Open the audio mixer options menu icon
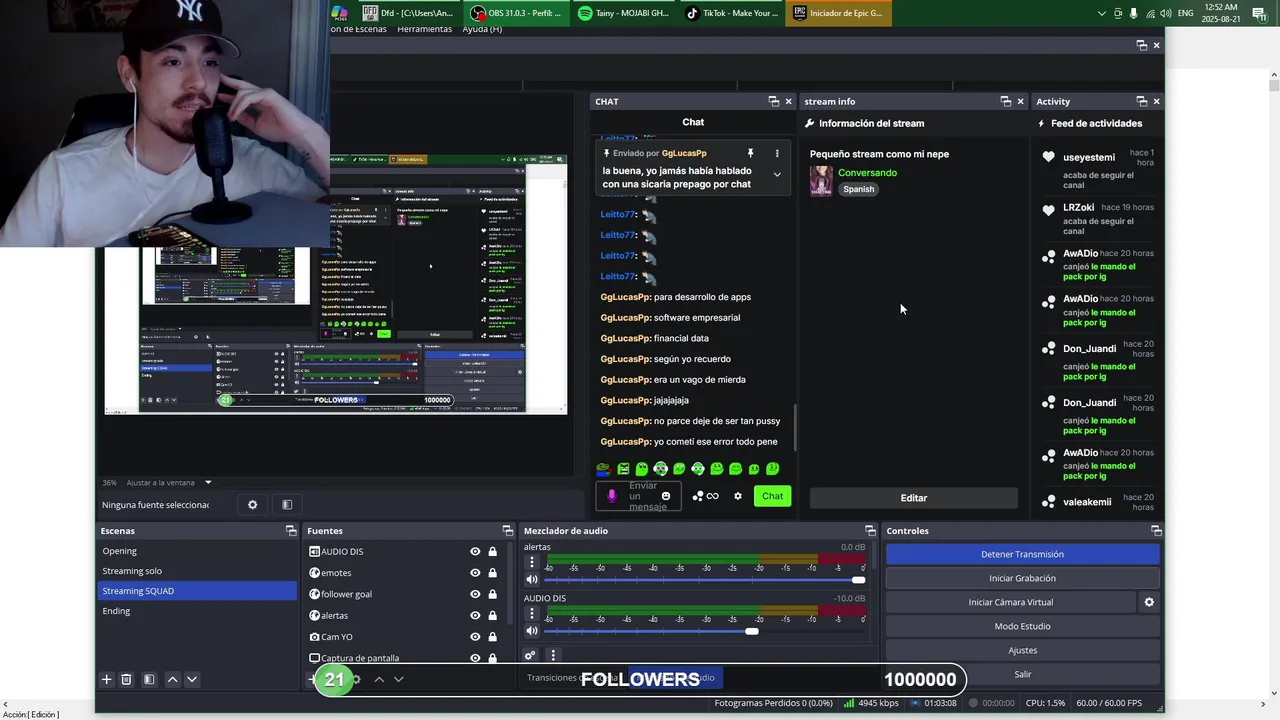This screenshot has height=720, width=1280. pos(553,656)
